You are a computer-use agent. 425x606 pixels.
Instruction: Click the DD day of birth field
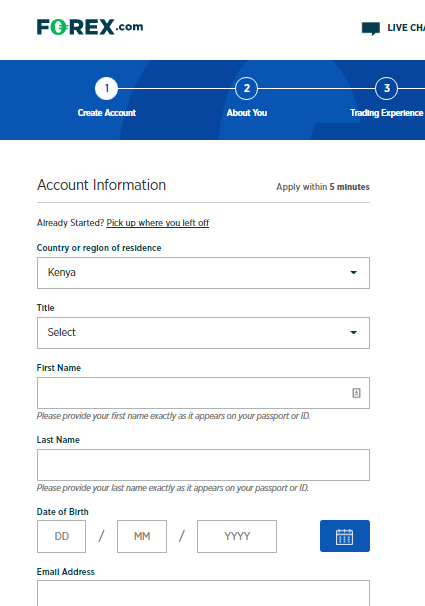(x=61, y=536)
